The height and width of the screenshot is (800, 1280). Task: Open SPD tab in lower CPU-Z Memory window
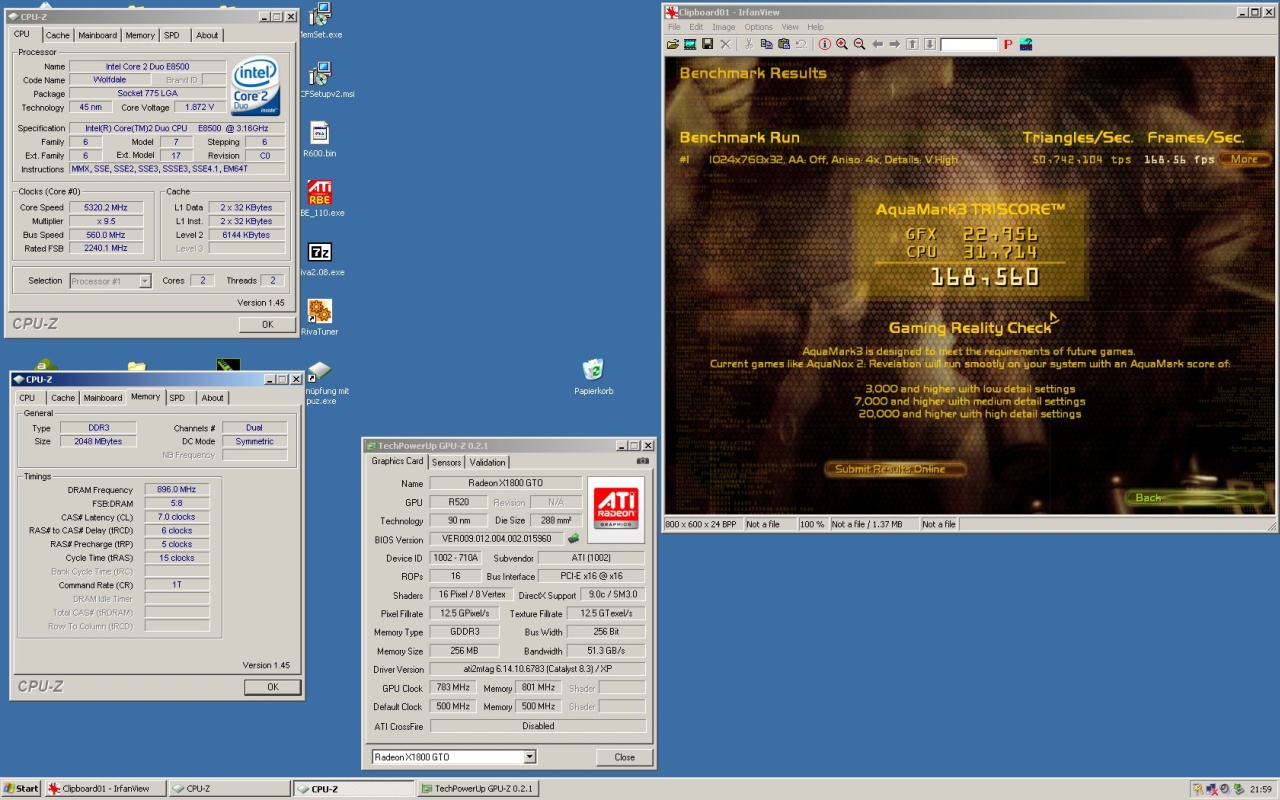[177, 398]
